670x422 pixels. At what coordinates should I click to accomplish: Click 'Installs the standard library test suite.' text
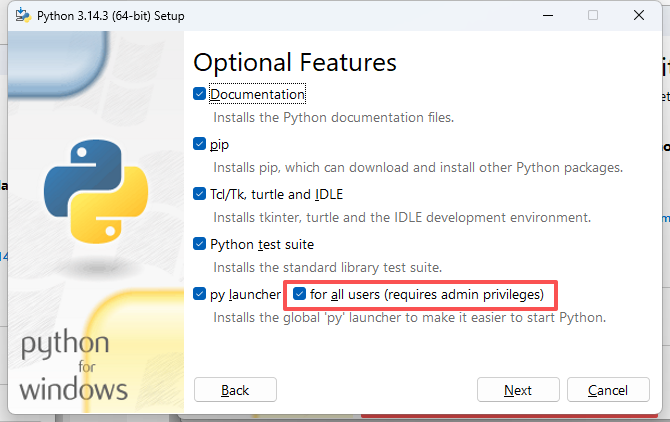[x=327, y=267]
